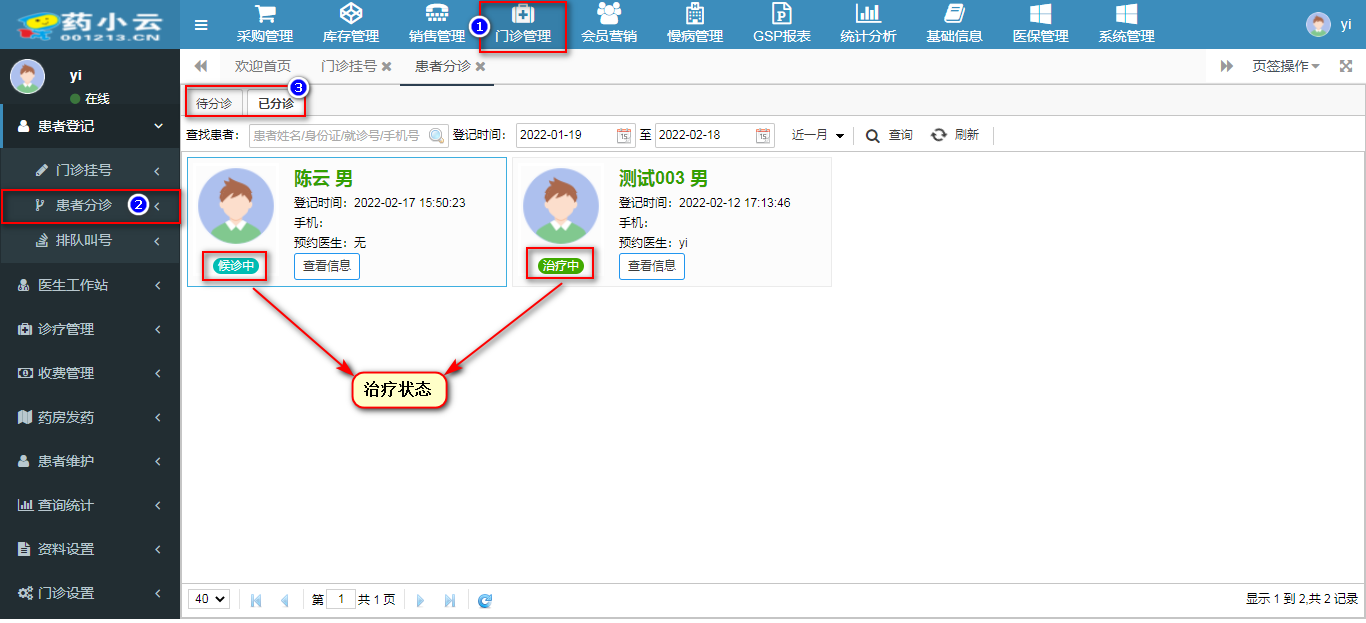Click the 候诊中 status badge
This screenshot has width=1366, height=623.
235,266
